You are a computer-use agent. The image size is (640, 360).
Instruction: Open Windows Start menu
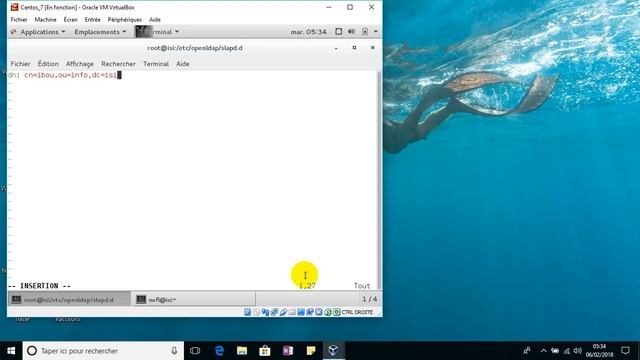click(11, 351)
